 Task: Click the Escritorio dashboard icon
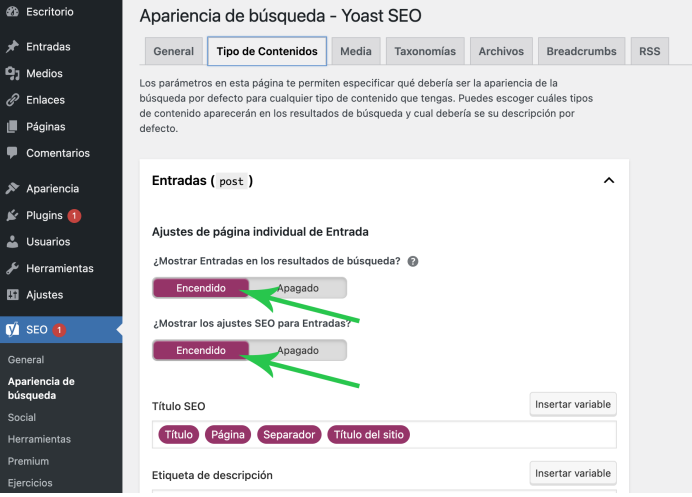13,11
